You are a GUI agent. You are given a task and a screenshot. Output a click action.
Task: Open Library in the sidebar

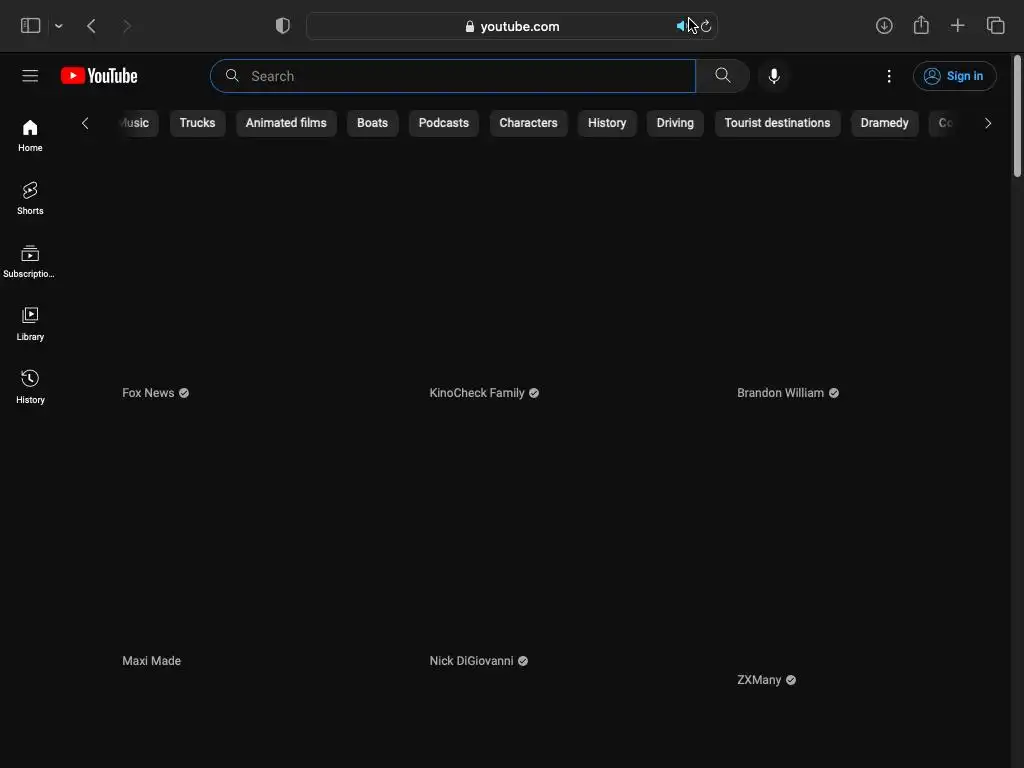pyautogui.click(x=30, y=325)
